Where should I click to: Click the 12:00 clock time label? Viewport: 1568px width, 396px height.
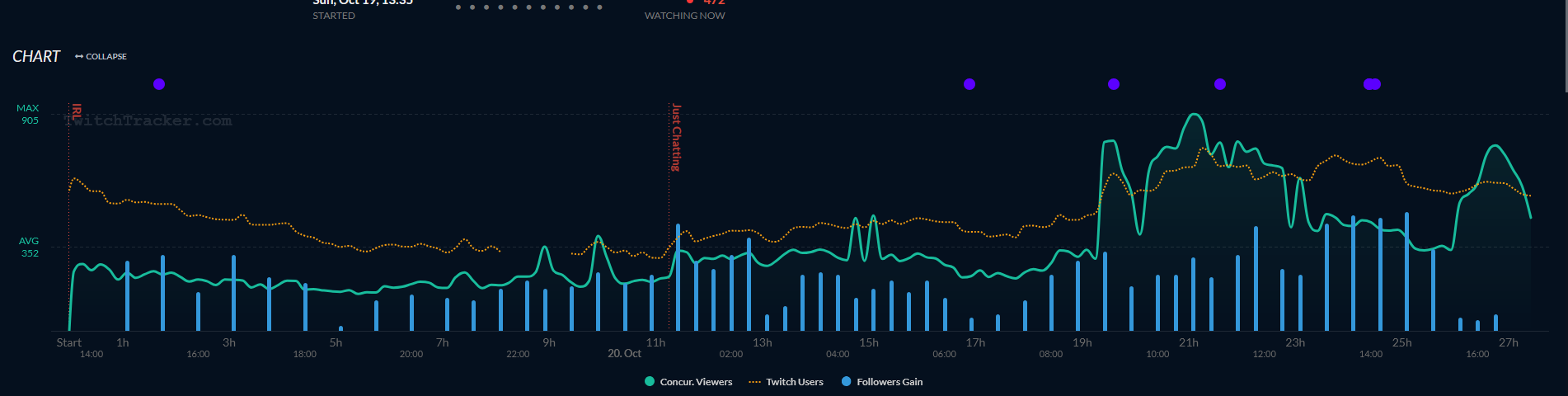(1265, 354)
